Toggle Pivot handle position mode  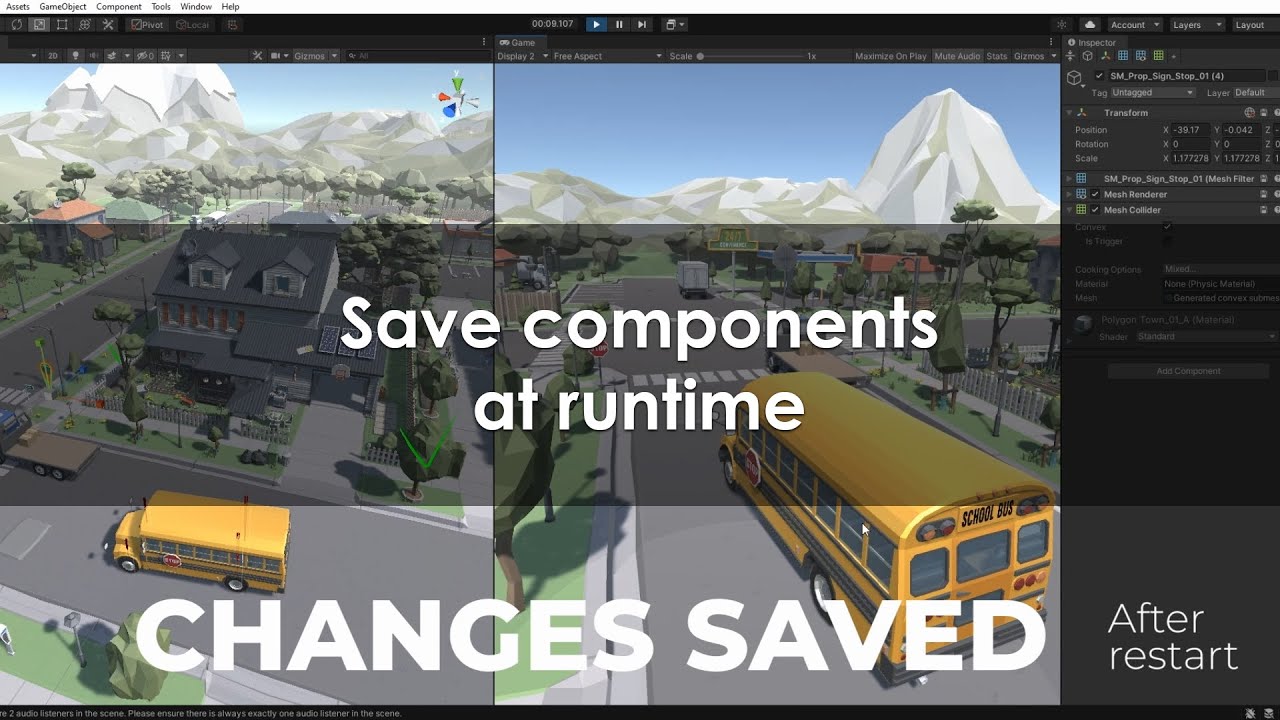click(149, 25)
